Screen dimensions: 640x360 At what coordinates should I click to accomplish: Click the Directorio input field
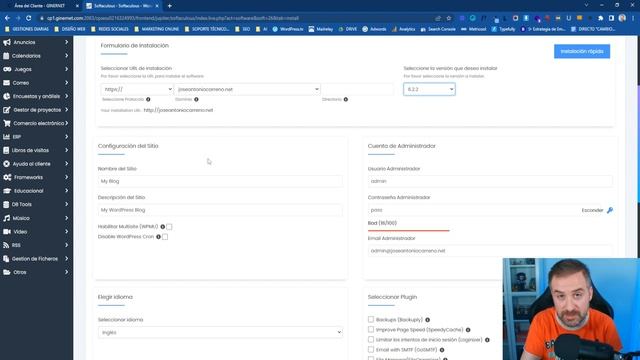tap(358, 89)
